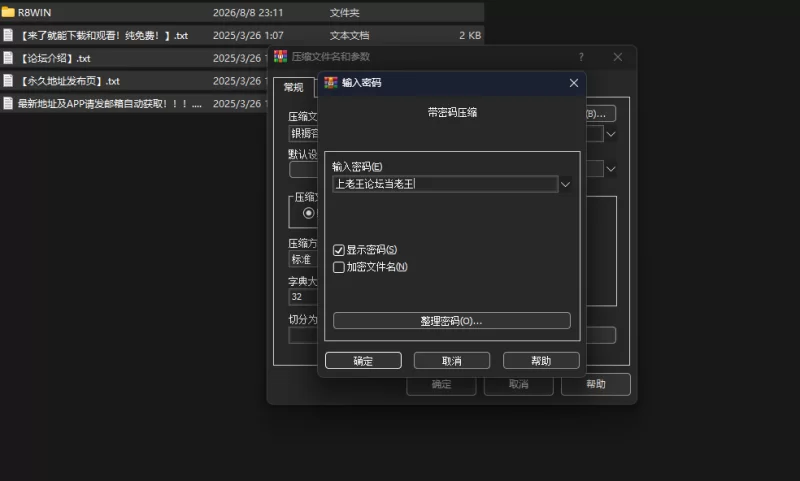Open 整理密码(O)... button
Viewport: 800px width, 481px height.
coord(452,321)
